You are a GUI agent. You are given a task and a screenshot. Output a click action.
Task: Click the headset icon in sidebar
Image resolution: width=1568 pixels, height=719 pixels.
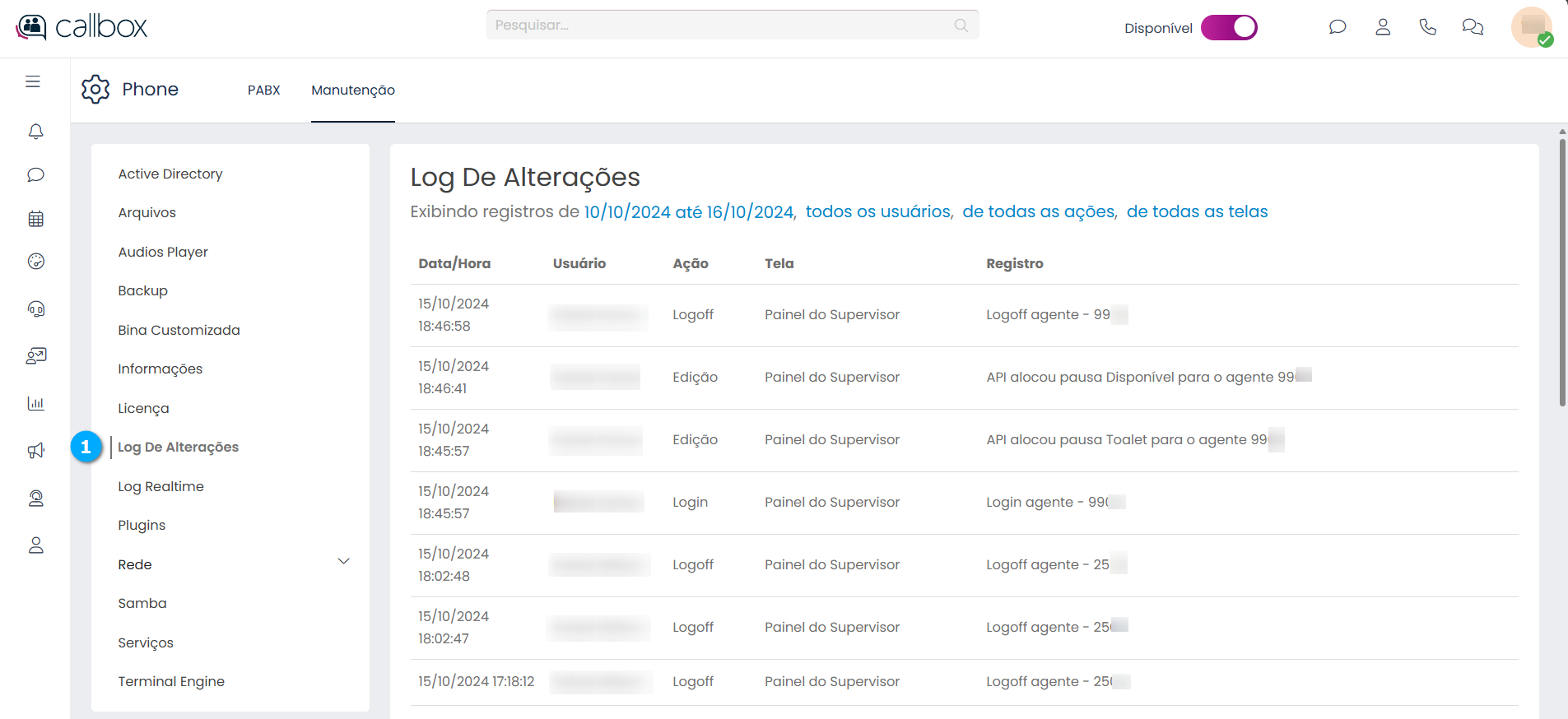click(x=35, y=309)
